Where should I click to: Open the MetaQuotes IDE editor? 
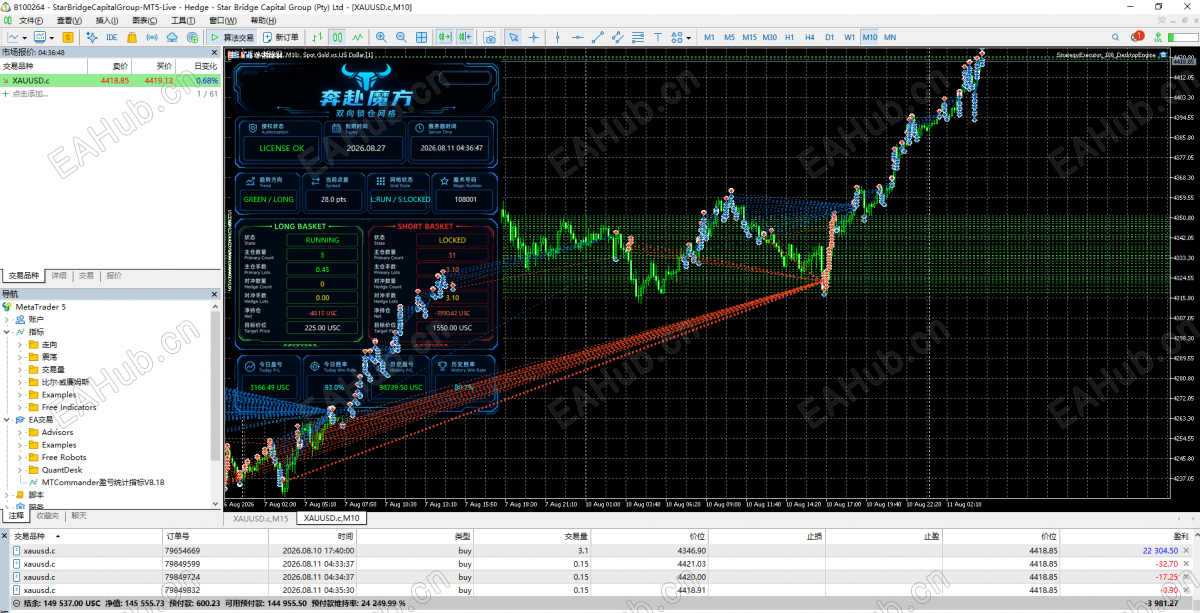[x=111, y=37]
